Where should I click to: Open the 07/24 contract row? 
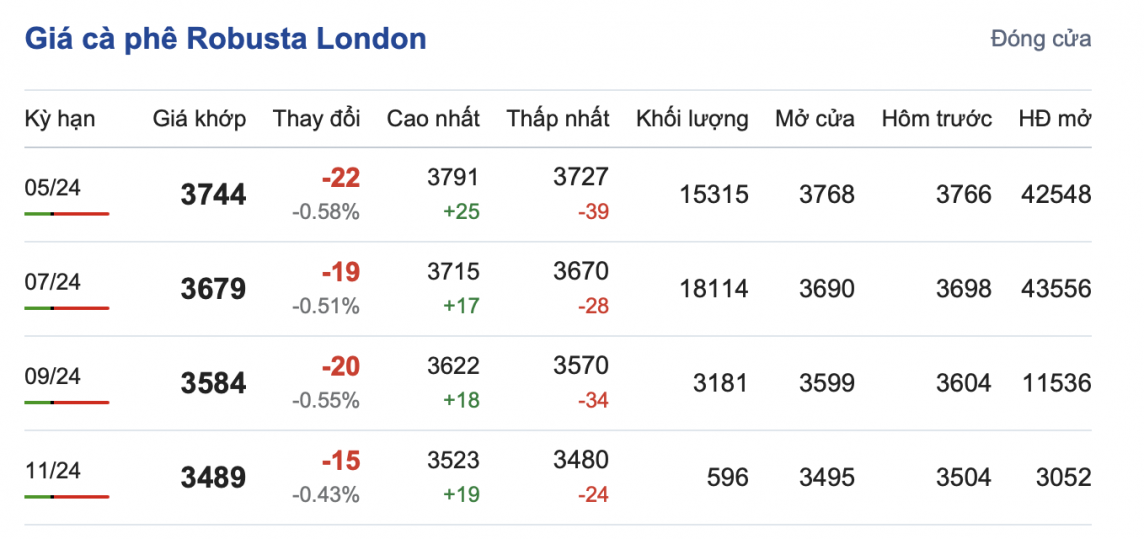tap(52, 282)
